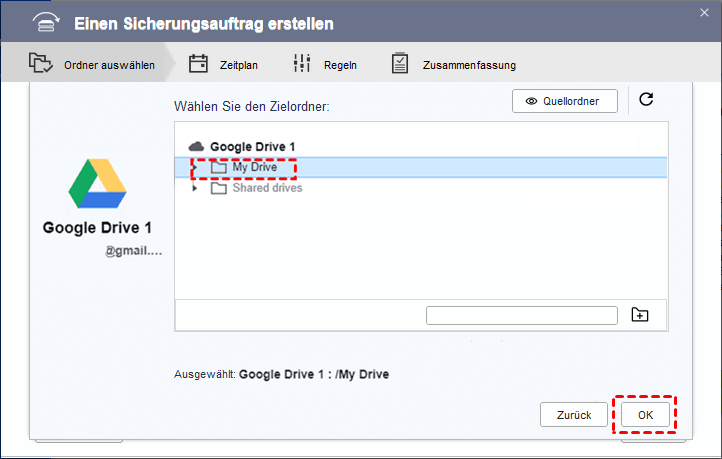The image size is (722, 459).
Task: Click the My Drive folder icon
Action: [219, 167]
